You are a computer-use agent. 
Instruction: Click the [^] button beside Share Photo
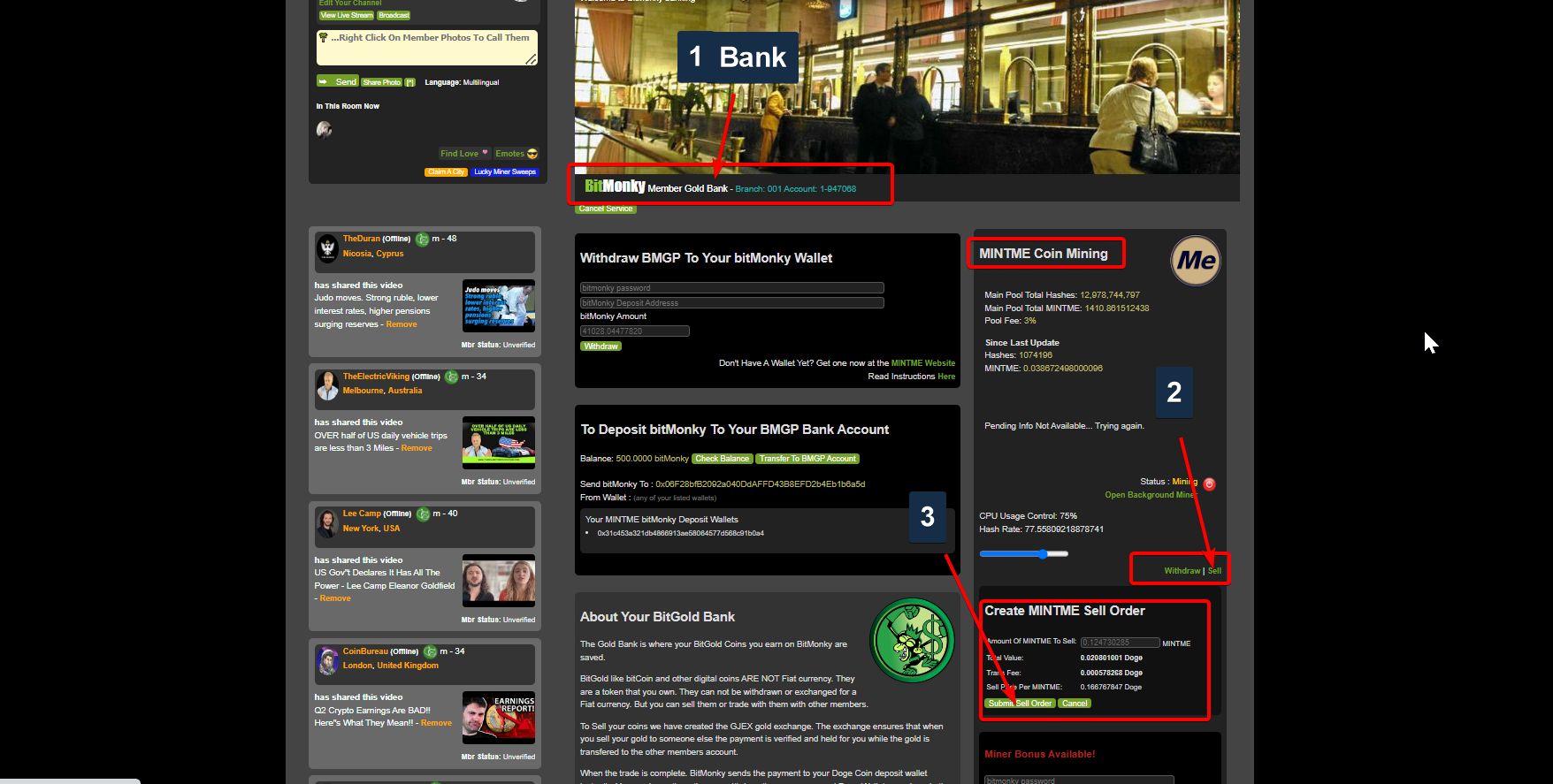410,82
